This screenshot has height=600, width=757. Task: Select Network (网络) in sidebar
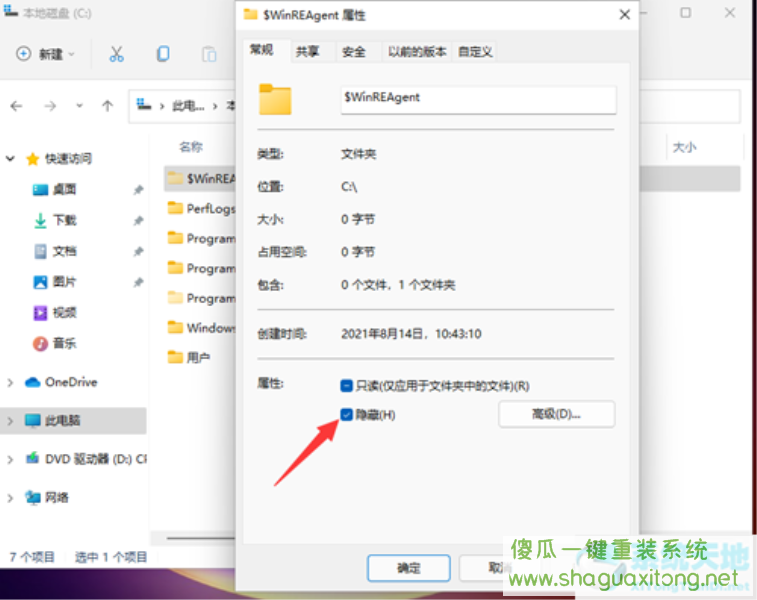coord(47,497)
